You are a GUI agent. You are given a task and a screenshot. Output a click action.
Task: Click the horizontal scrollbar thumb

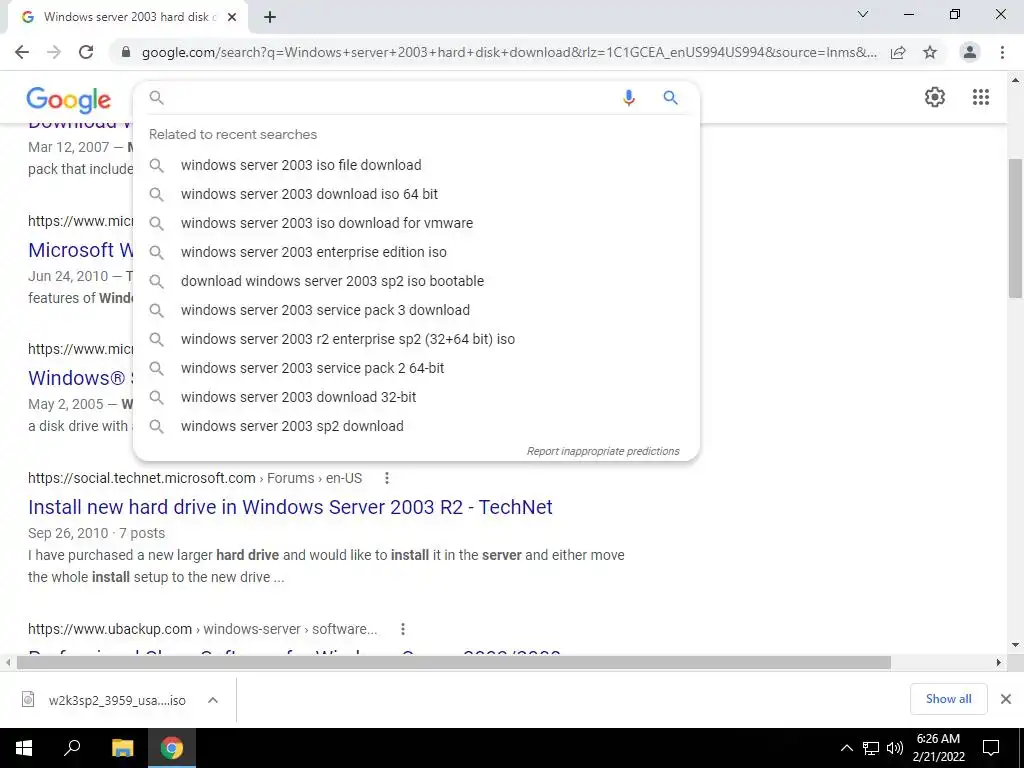pyautogui.click(x=454, y=662)
